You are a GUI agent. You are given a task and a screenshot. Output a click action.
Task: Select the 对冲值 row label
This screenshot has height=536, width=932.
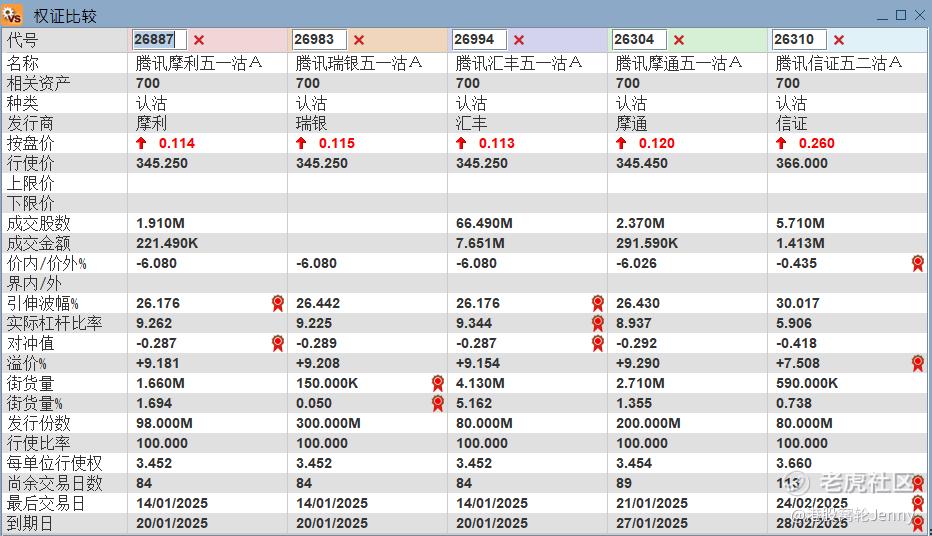click(30, 343)
